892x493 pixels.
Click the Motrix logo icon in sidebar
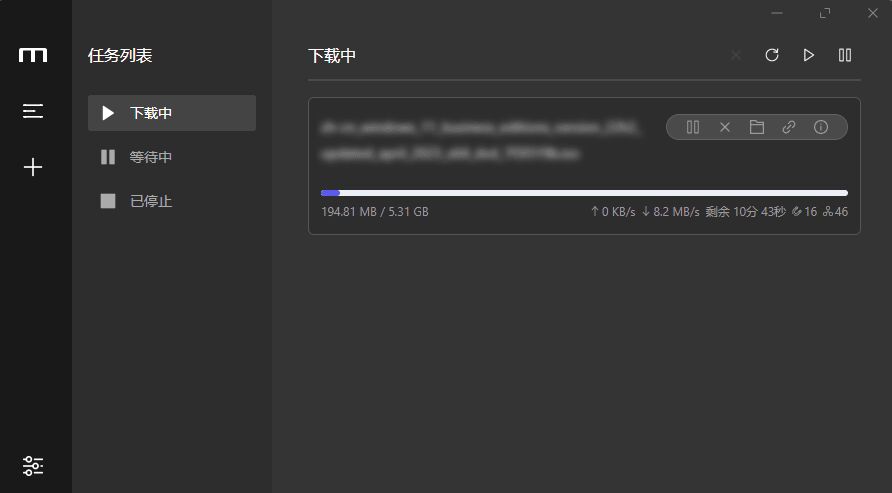tap(33, 55)
